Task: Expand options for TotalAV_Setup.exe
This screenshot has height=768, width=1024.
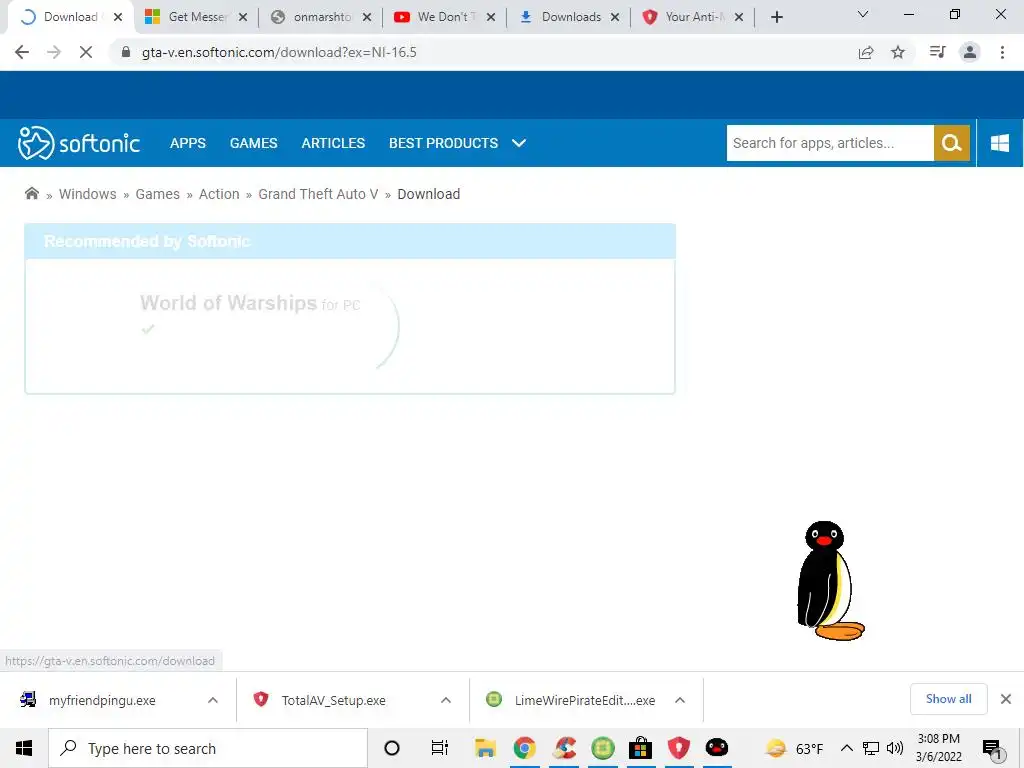Action: 445,700
